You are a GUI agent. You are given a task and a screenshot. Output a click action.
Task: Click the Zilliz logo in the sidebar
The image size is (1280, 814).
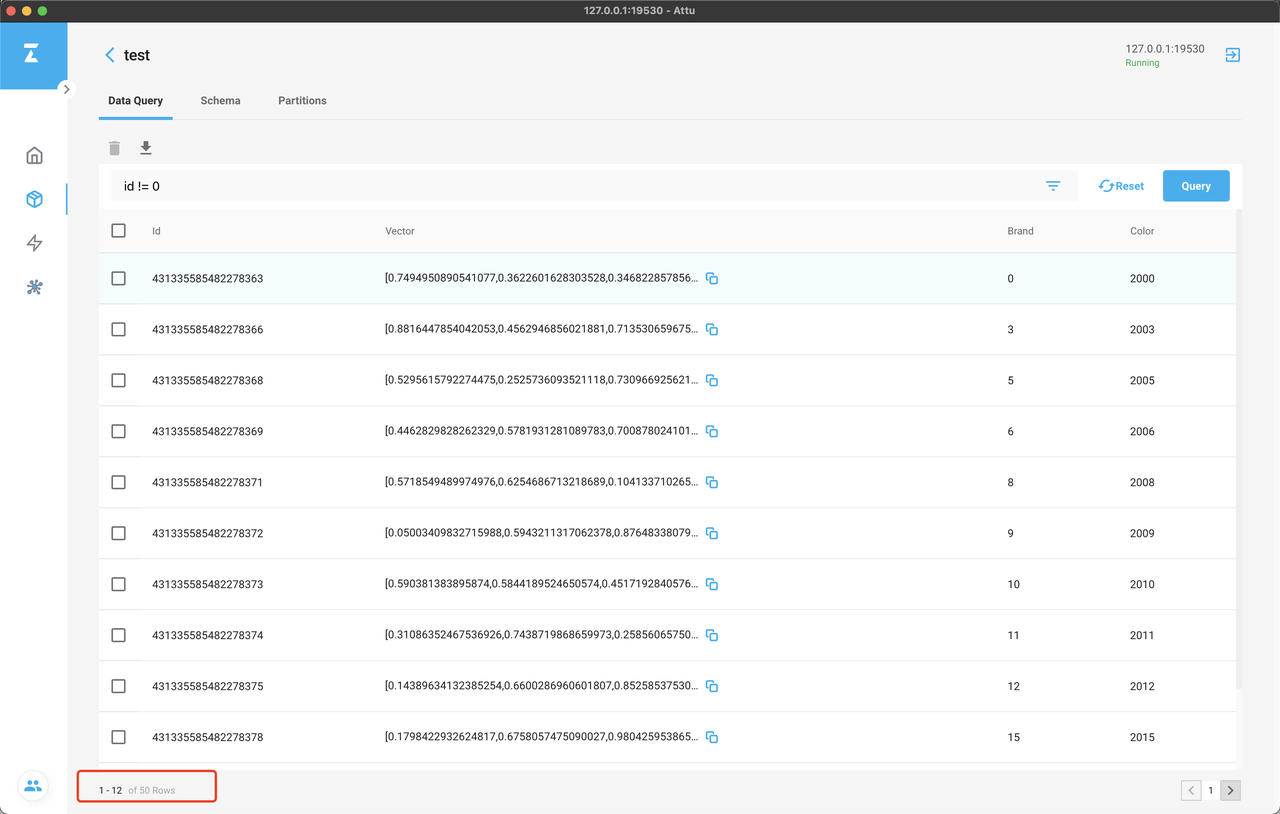(31, 55)
